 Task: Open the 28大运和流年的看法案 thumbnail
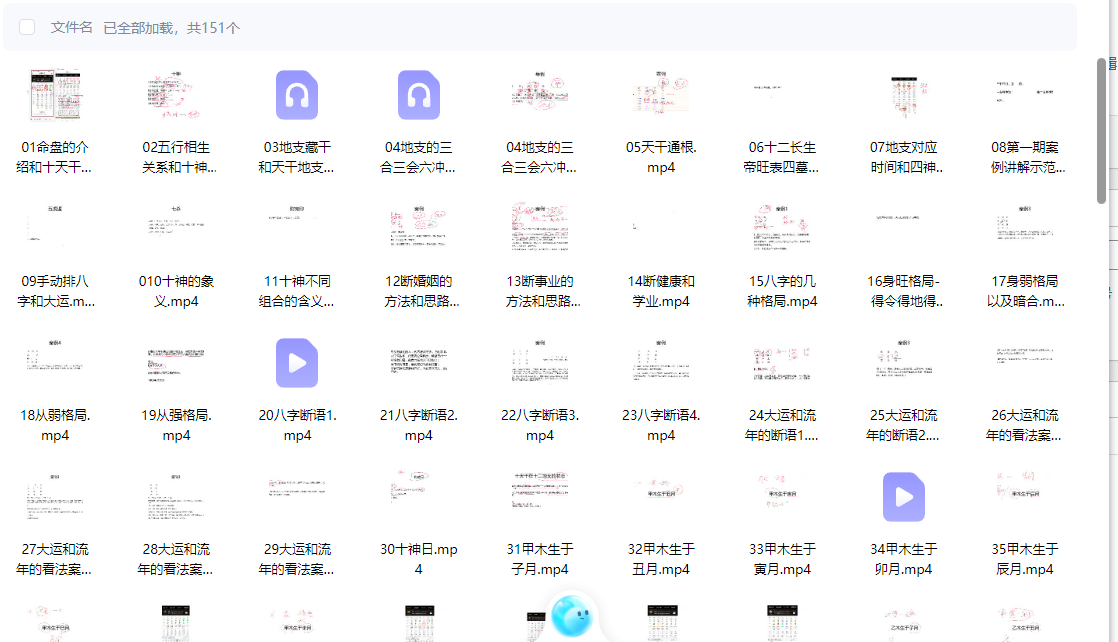point(176,497)
